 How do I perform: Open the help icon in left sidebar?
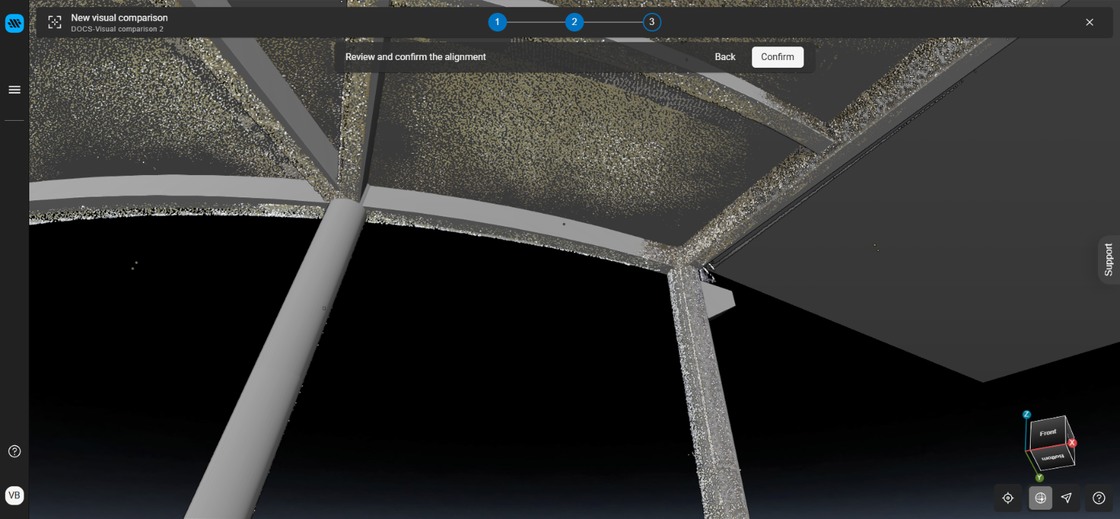coord(14,451)
